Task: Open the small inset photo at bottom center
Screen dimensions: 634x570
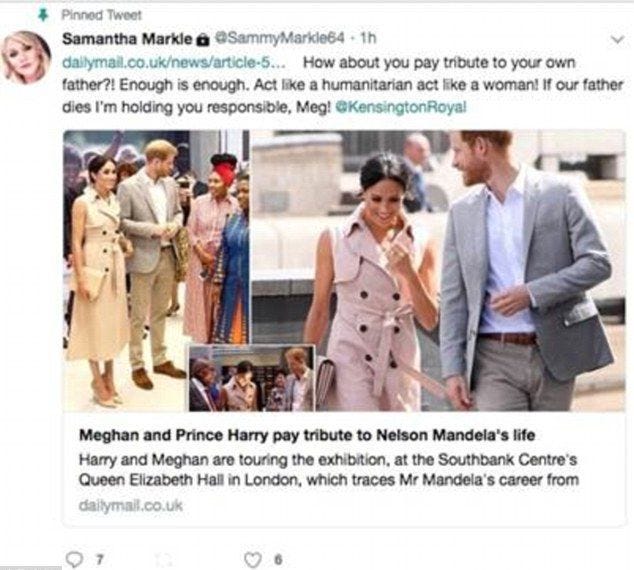Action: 252,378
